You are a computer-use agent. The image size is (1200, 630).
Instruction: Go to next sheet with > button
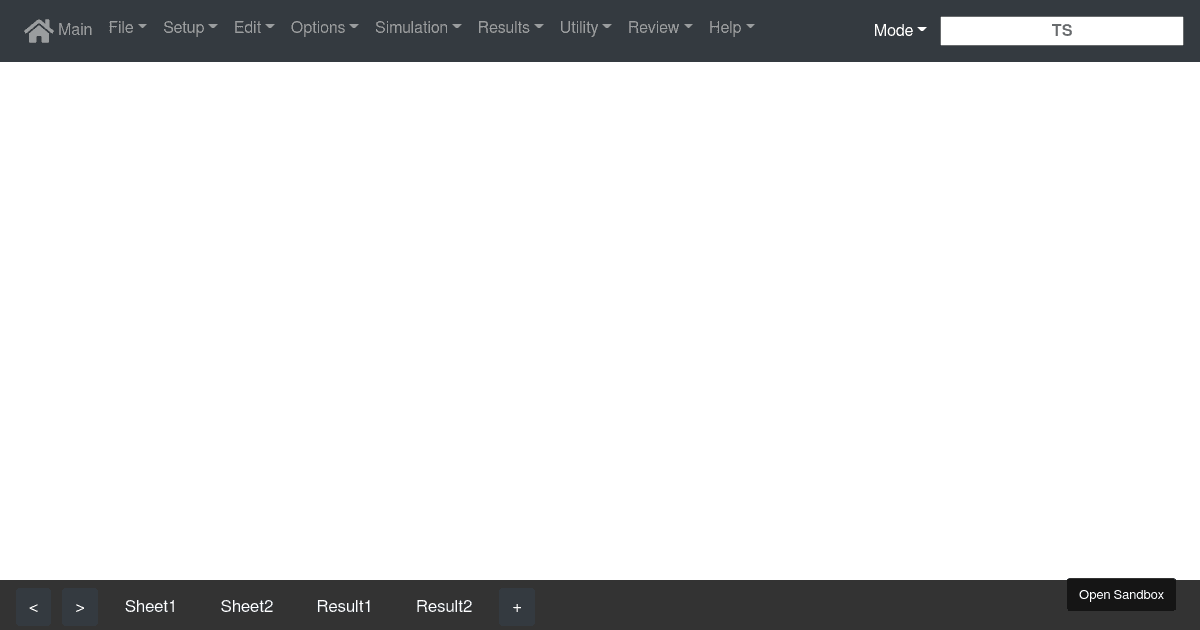point(80,607)
